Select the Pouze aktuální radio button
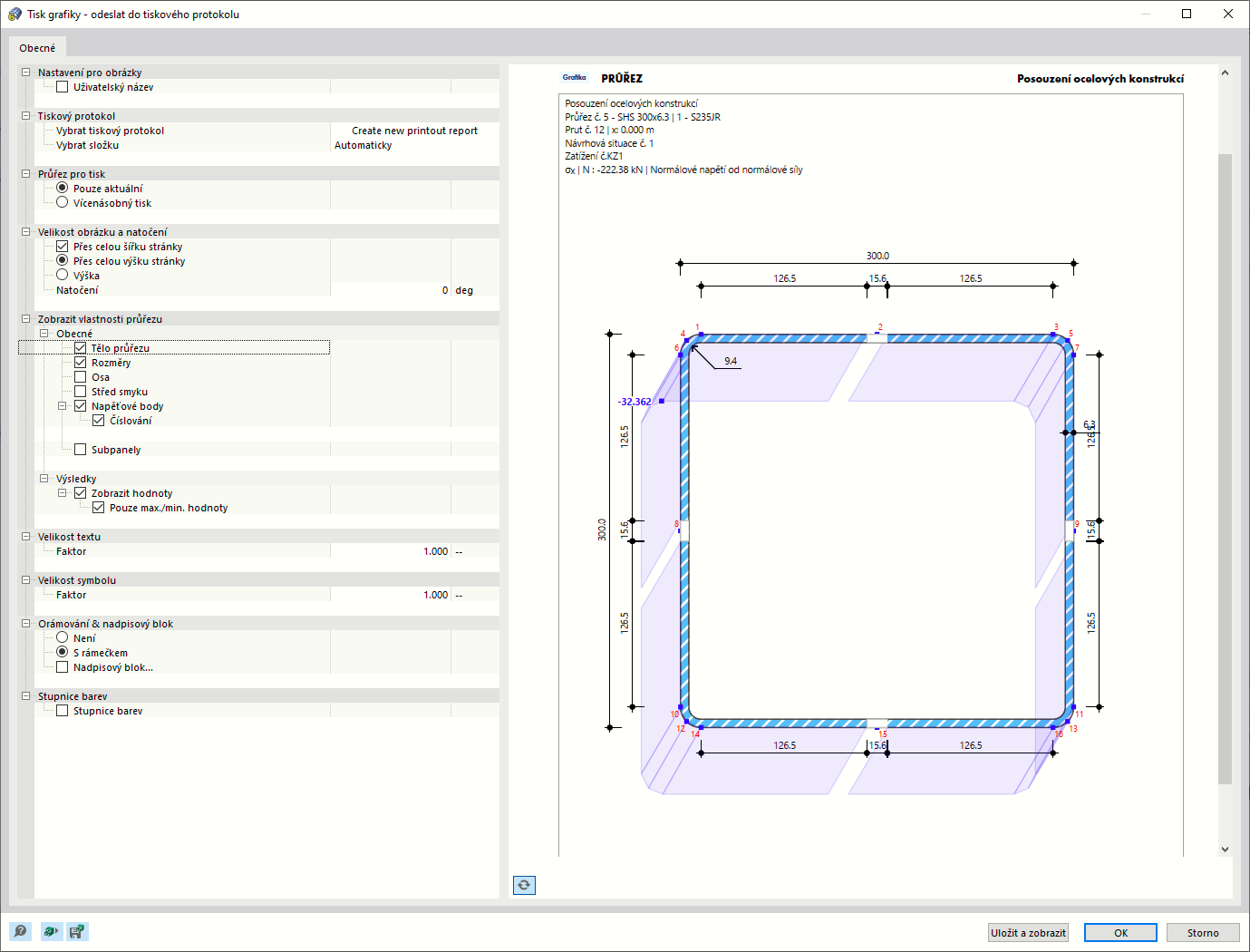This screenshot has height=952, width=1250. tap(63, 188)
